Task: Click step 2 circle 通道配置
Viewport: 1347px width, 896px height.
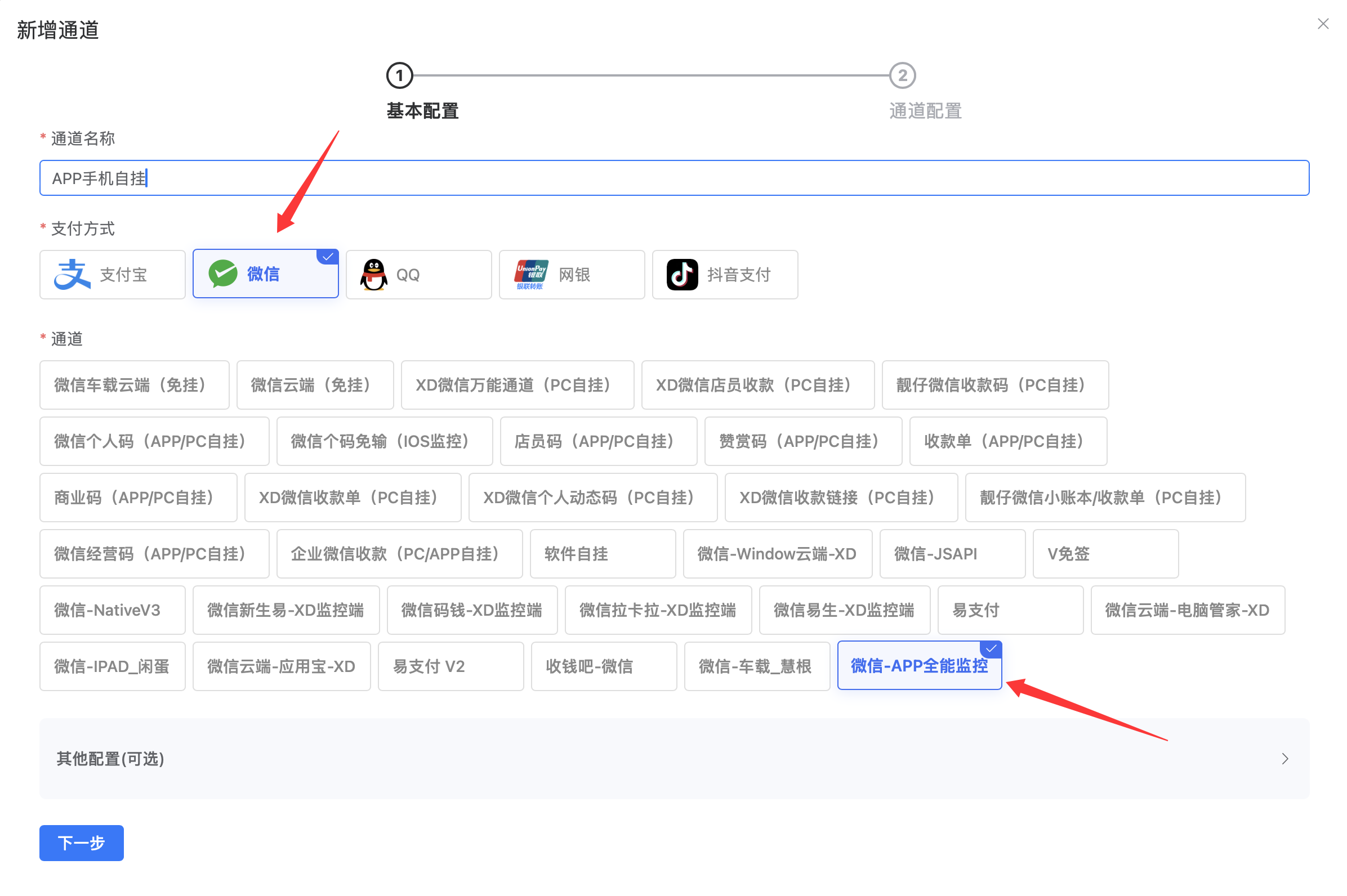Action: pyautogui.click(x=902, y=75)
